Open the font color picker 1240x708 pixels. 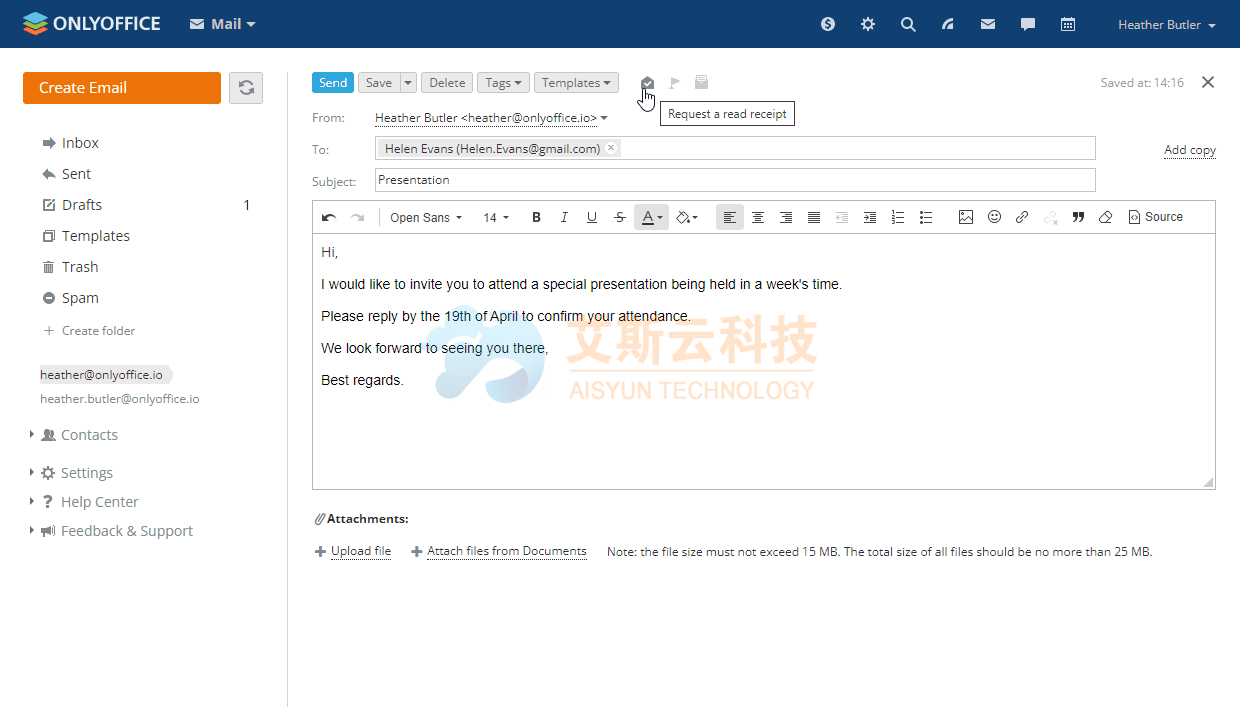[x=651, y=217]
